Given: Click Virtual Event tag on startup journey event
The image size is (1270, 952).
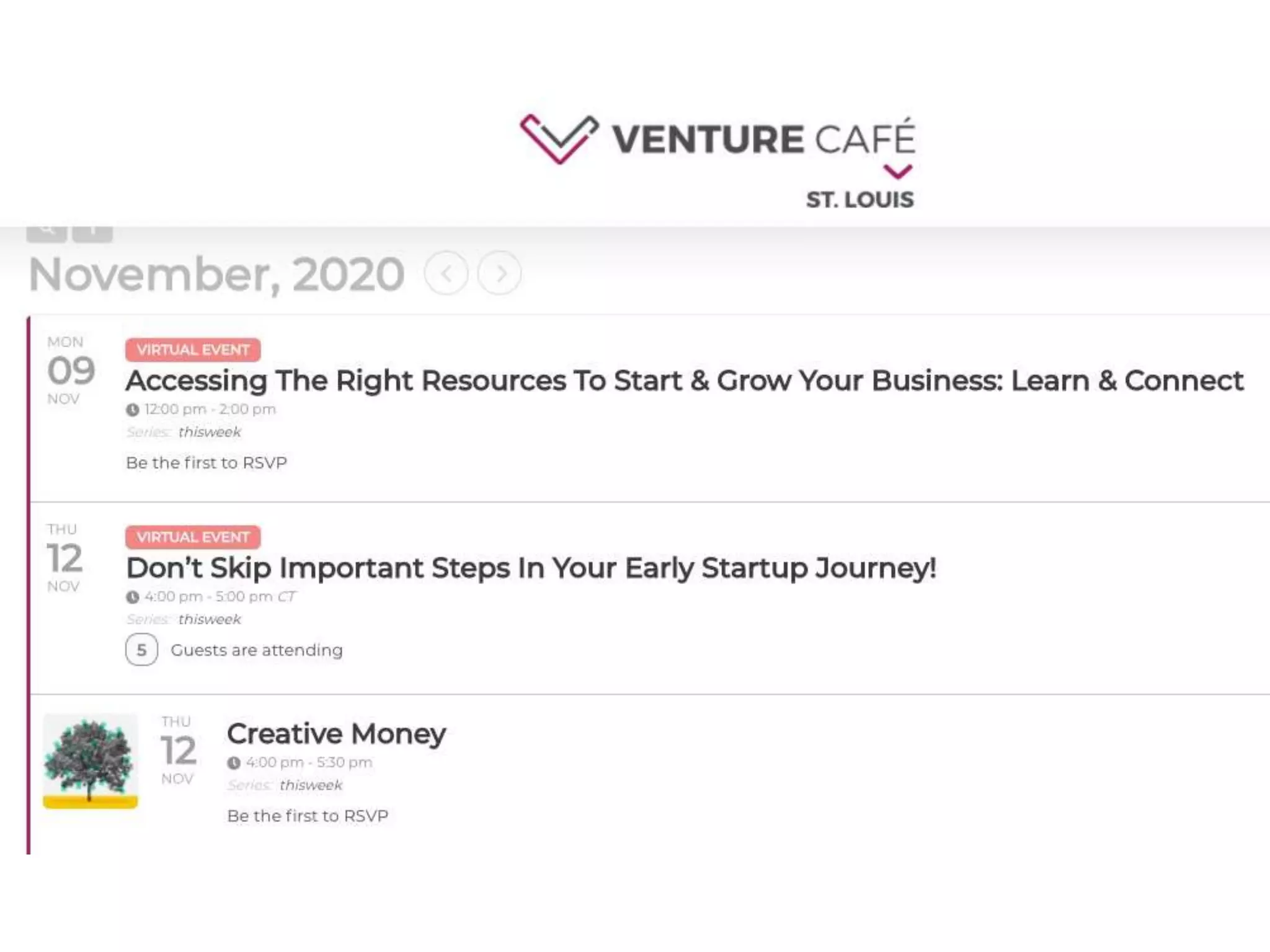Looking at the screenshot, I should pos(193,537).
